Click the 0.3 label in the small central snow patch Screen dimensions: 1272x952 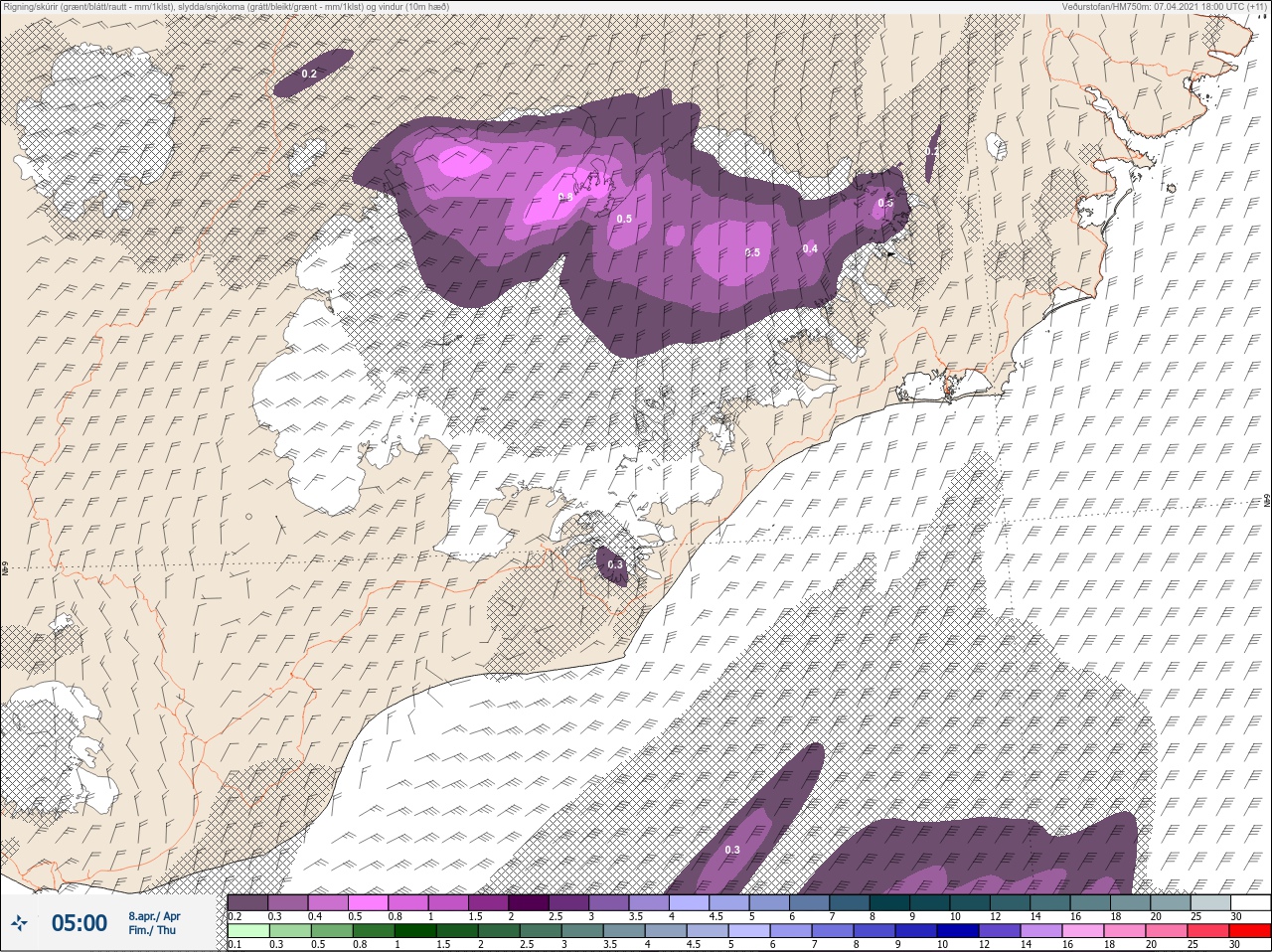pyautogui.click(x=615, y=564)
